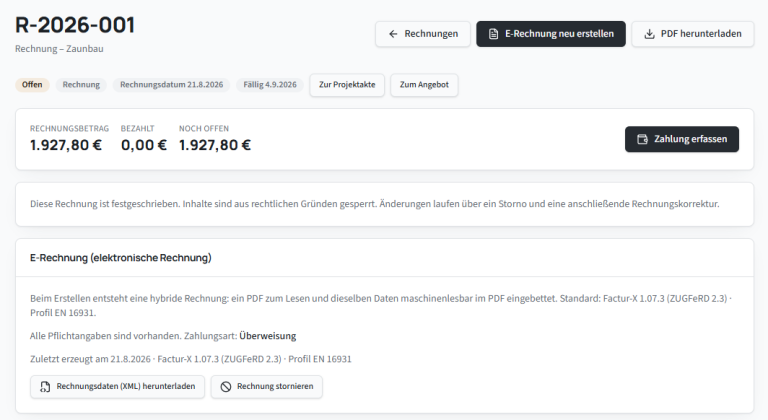768x420 pixels.
Task: Click the document icon on E-Rechnung neu erstellen
Action: click(493, 34)
